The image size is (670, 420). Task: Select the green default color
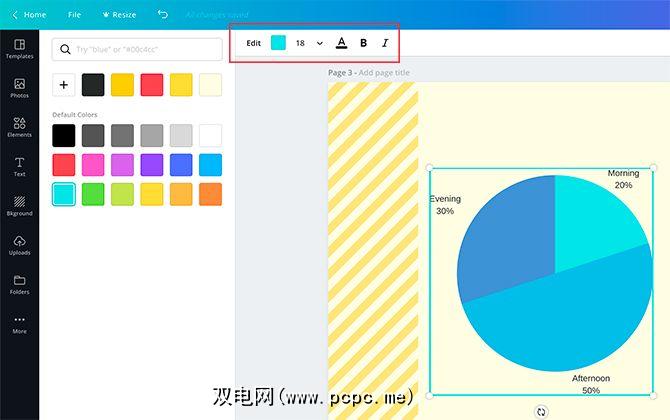coord(93,194)
